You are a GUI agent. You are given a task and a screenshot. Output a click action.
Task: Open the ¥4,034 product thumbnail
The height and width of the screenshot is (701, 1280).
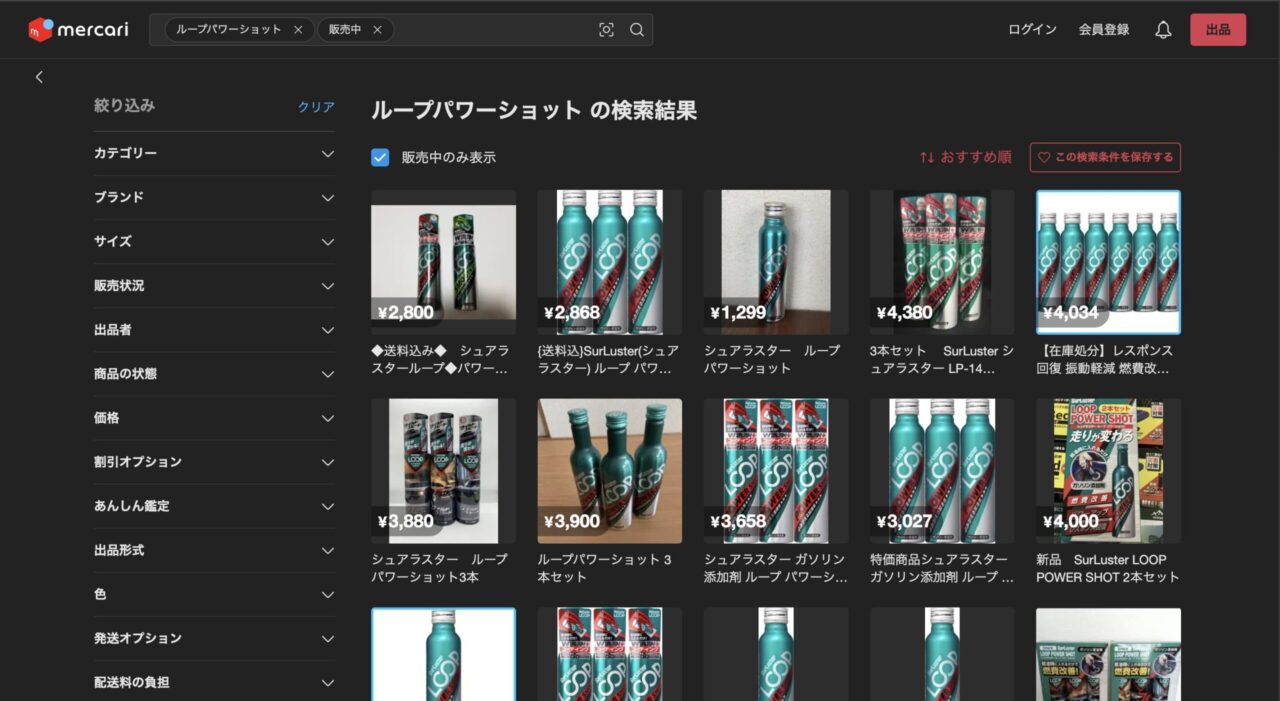pyautogui.click(x=1108, y=262)
